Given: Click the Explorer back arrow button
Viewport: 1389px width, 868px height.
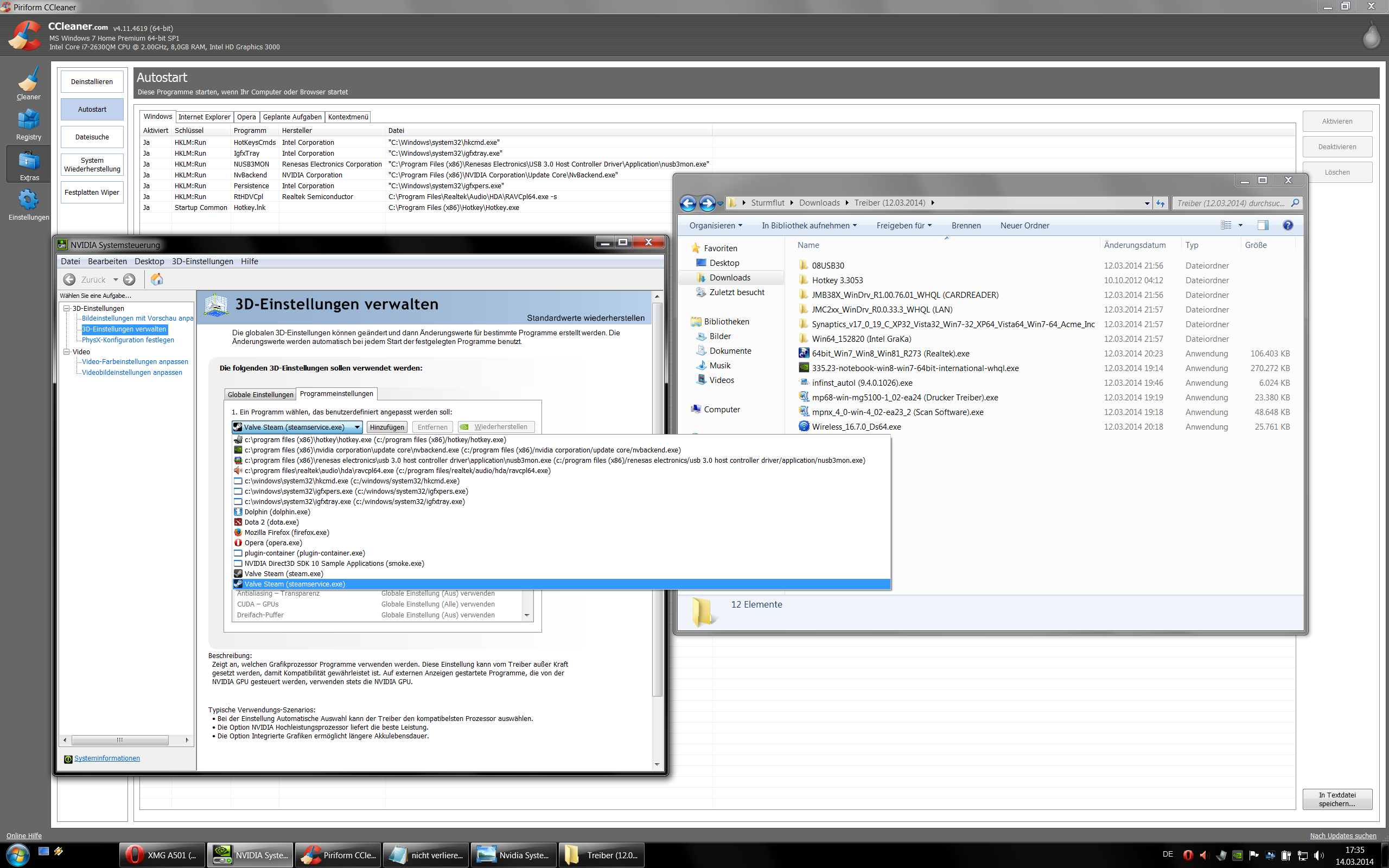Looking at the screenshot, I should (687, 203).
